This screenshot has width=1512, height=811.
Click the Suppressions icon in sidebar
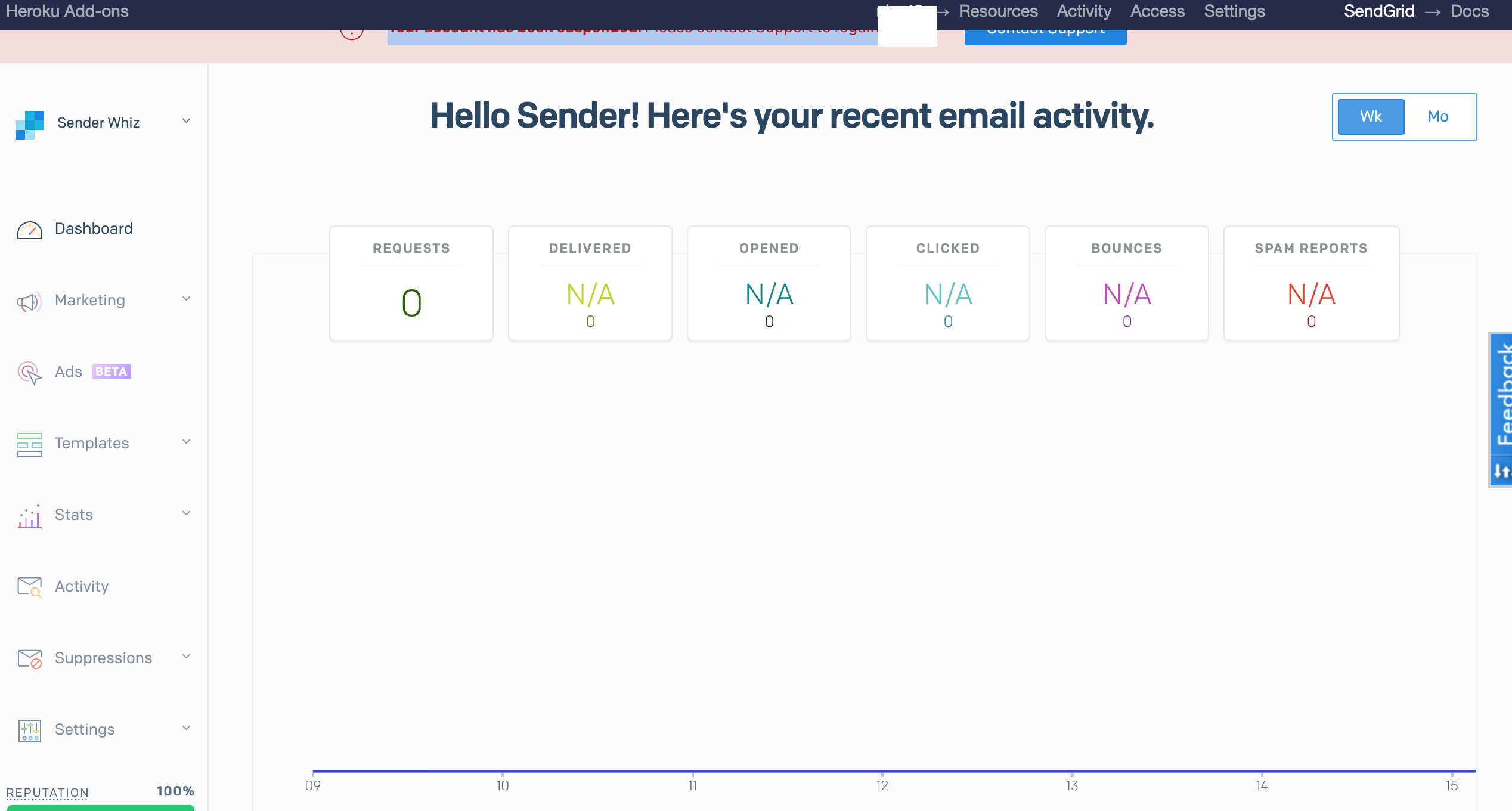pos(30,658)
